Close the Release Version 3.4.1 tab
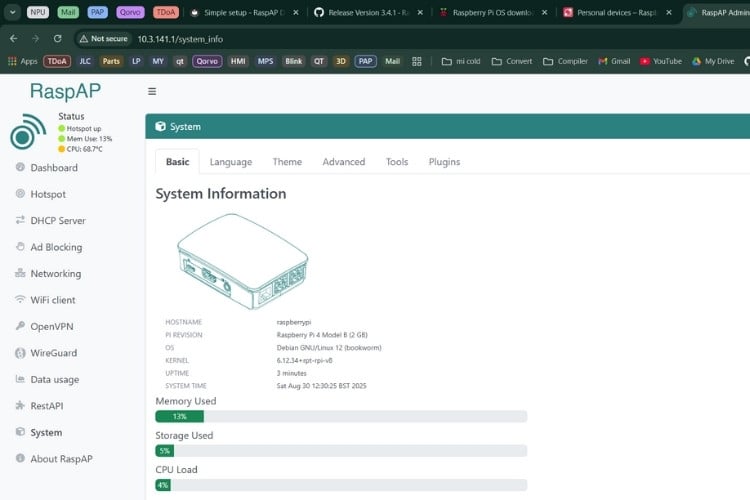Screen dimensions: 750x500 (420, 12)
